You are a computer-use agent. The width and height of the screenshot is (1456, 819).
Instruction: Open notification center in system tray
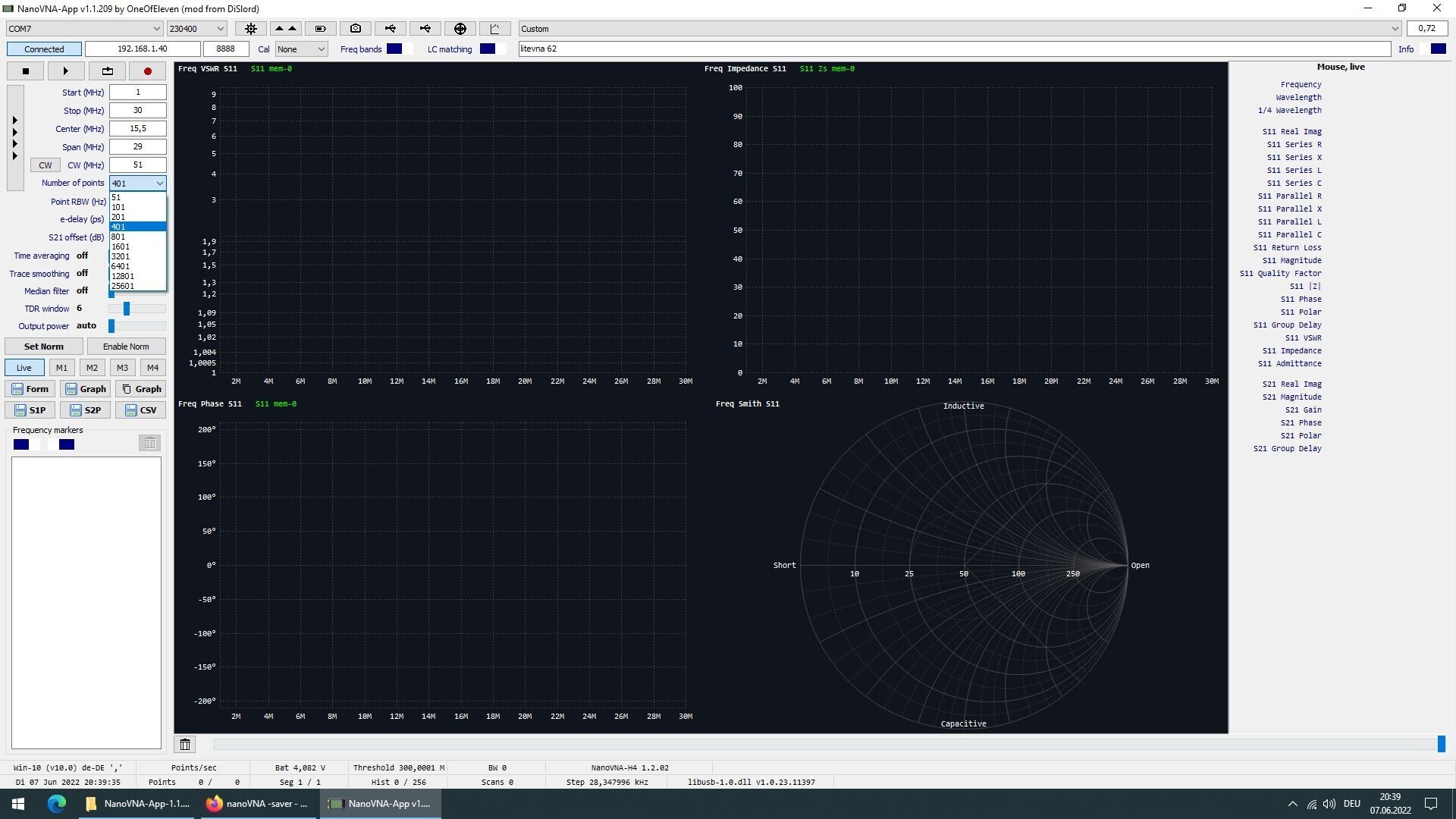pos(1432,804)
